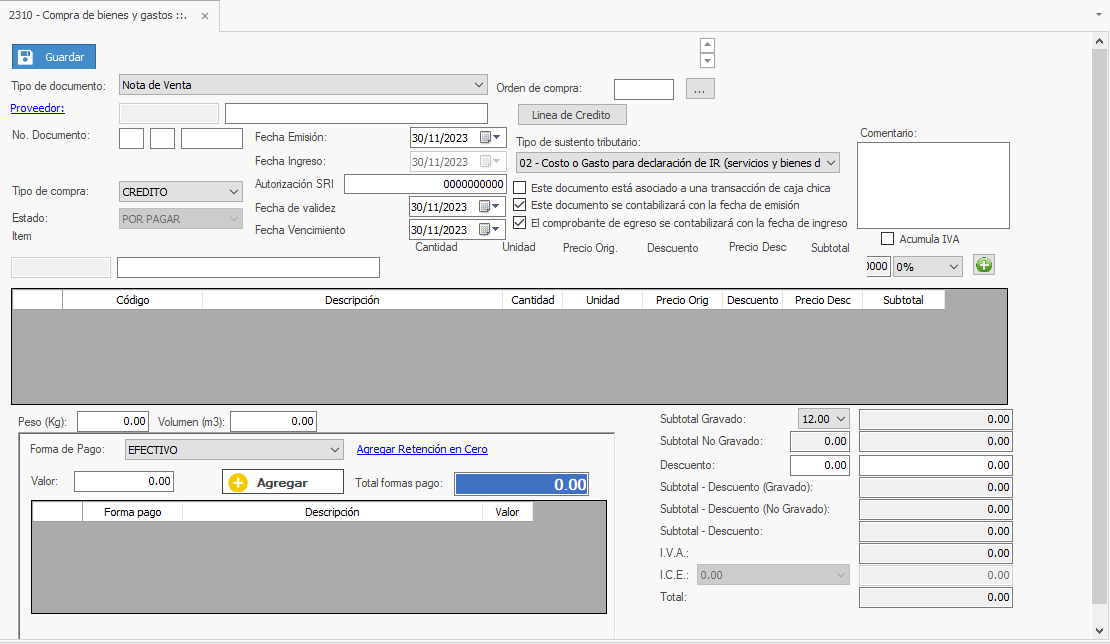Image resolution: width=1110 pixels, height=644 pixels.
Task: Click the Peso (Kg) input field
Action: click(113, 421)
